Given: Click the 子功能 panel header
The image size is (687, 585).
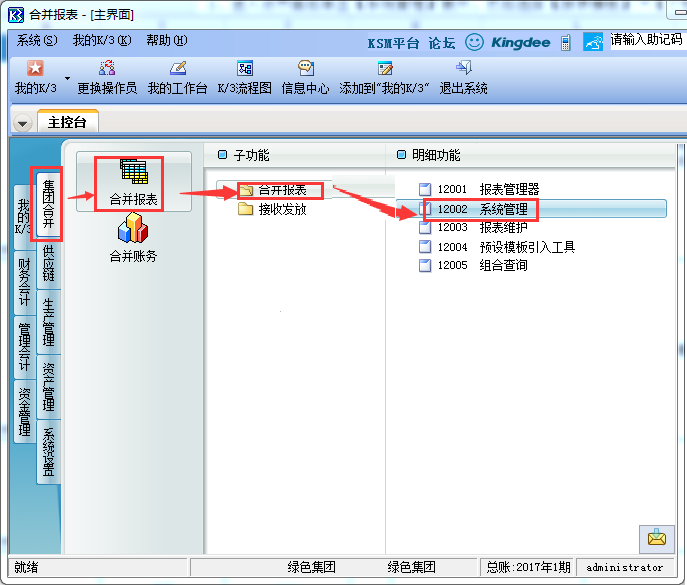Looking at the screenshot, I should (x=294, y=155).
